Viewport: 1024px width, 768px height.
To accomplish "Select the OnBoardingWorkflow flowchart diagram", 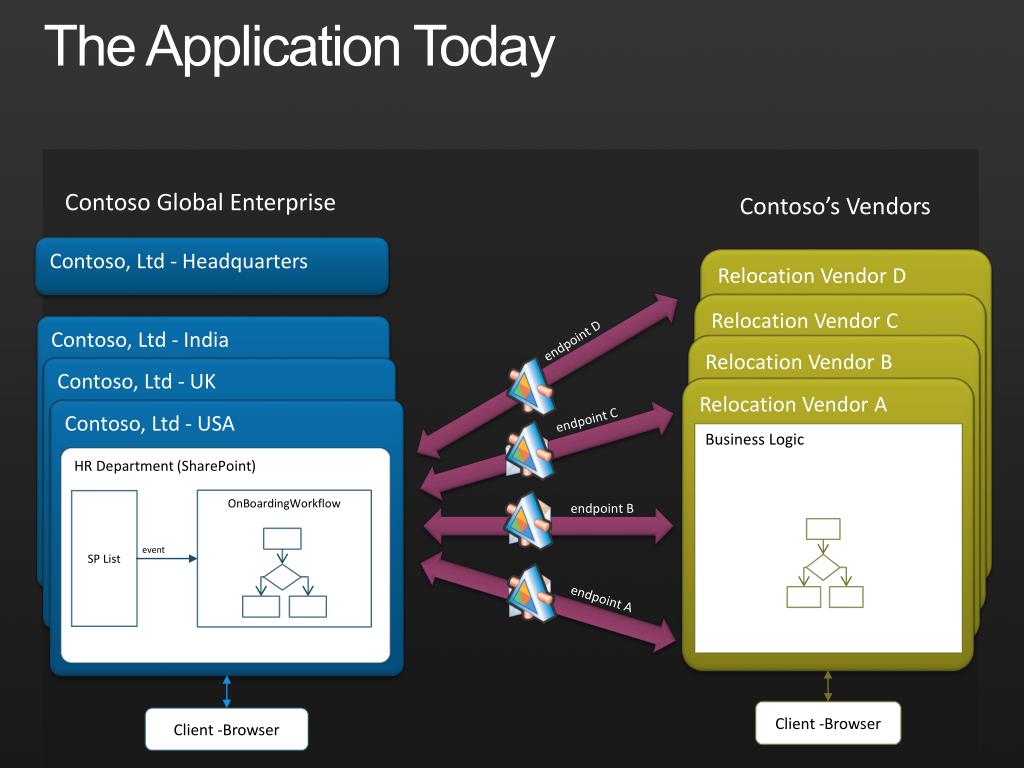I will (x=284, y=573).
